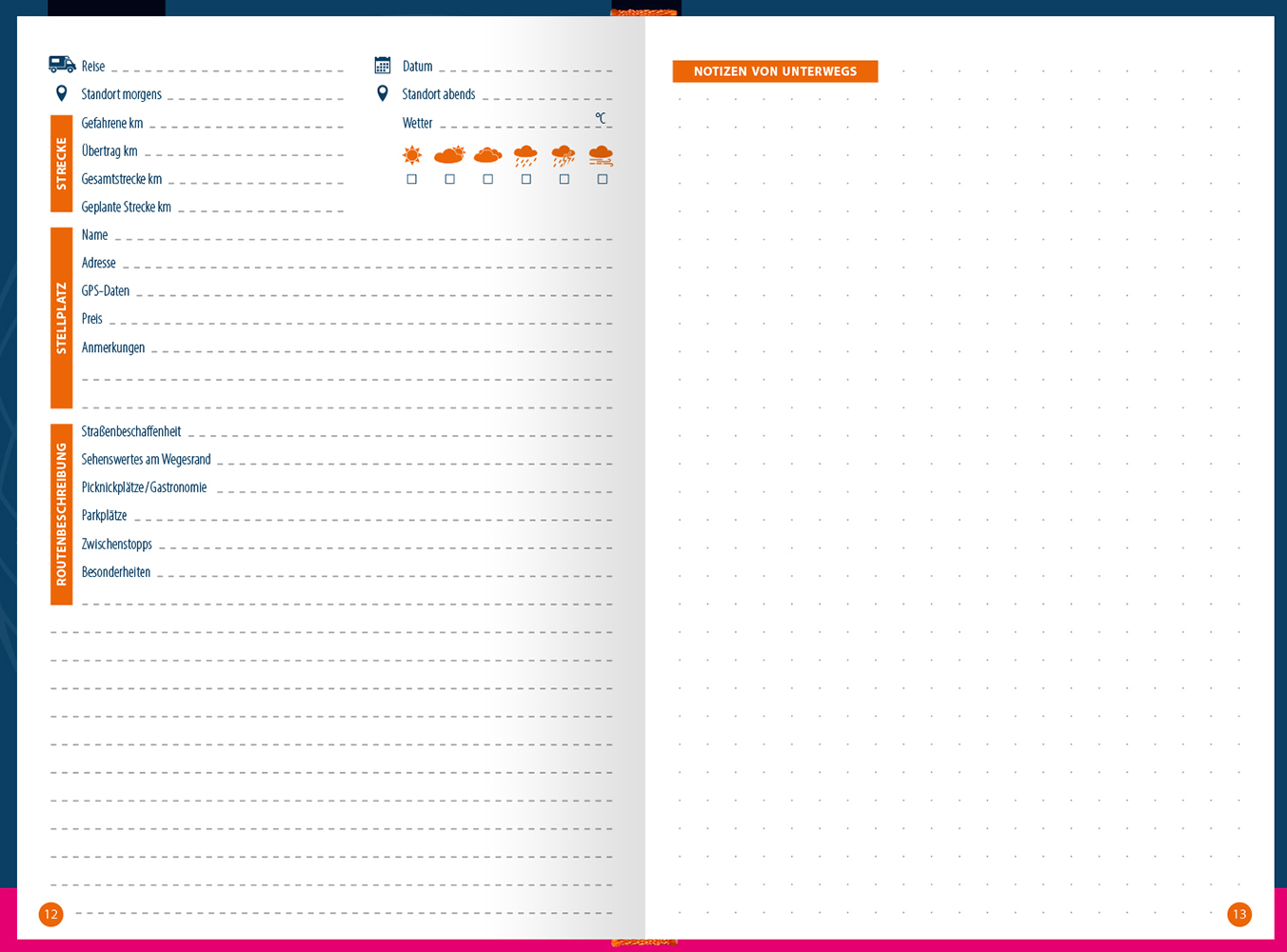The width and height of the screenshot is (1287, 952).
Task: Click the vertical STELLPLATZ section tab
Action: tap(62, 318)
